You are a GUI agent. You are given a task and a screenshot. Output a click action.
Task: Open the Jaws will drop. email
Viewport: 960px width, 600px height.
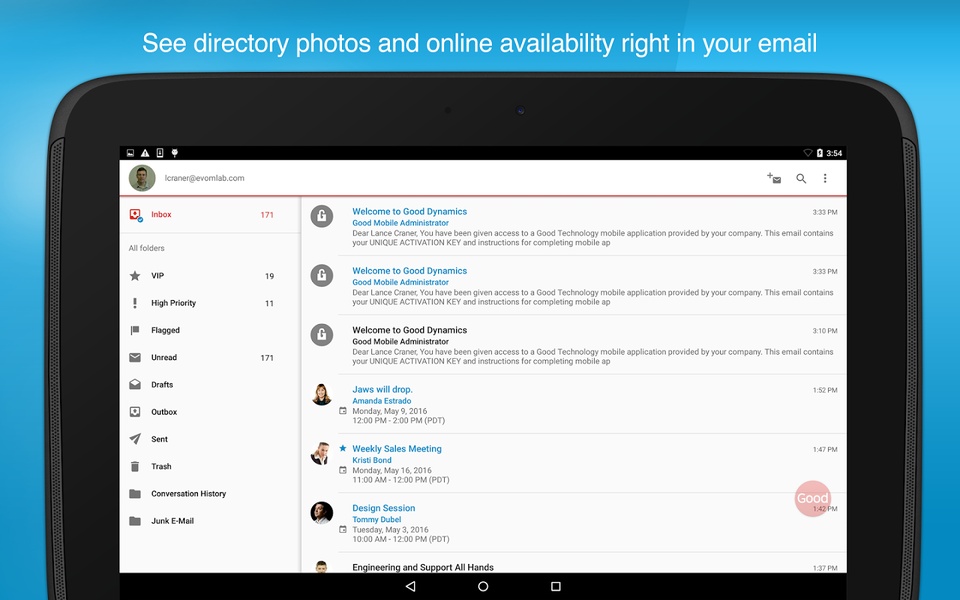(574, 405)
